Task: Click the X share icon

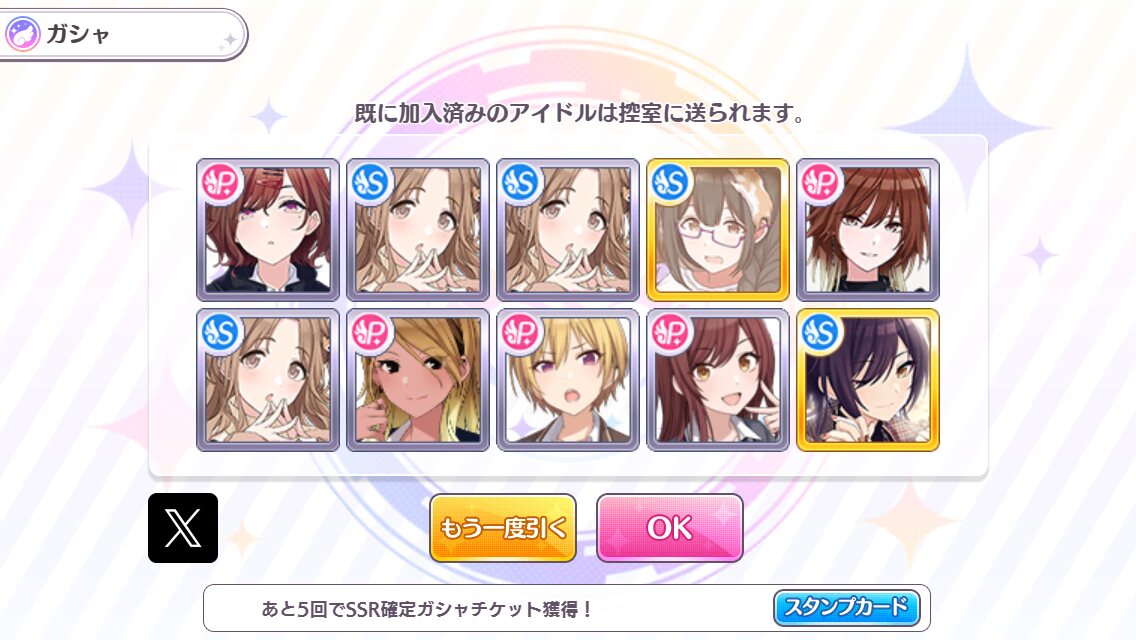Action: [183, 528]
